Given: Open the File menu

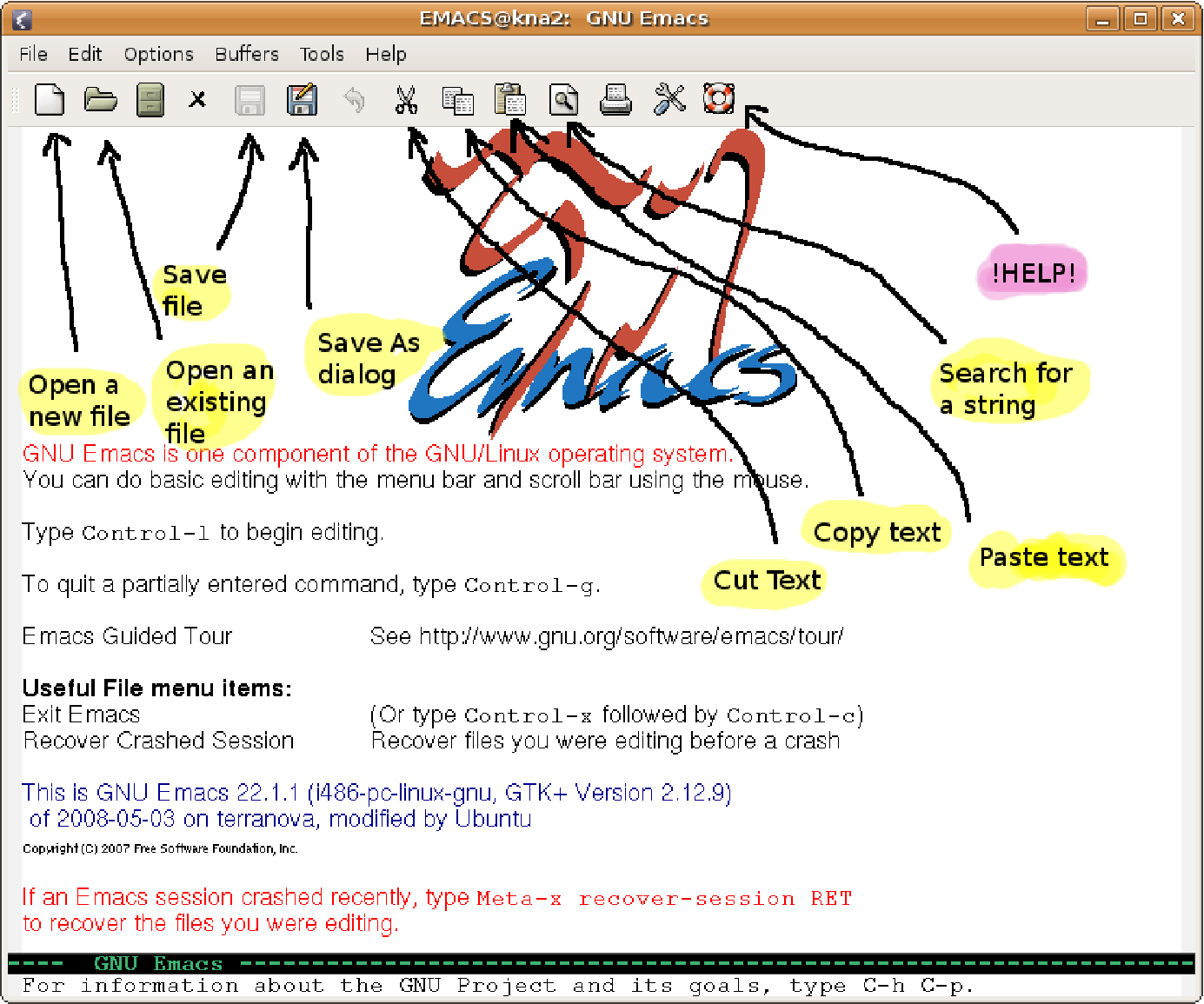Looking at the screenshot, I should 33,54.
